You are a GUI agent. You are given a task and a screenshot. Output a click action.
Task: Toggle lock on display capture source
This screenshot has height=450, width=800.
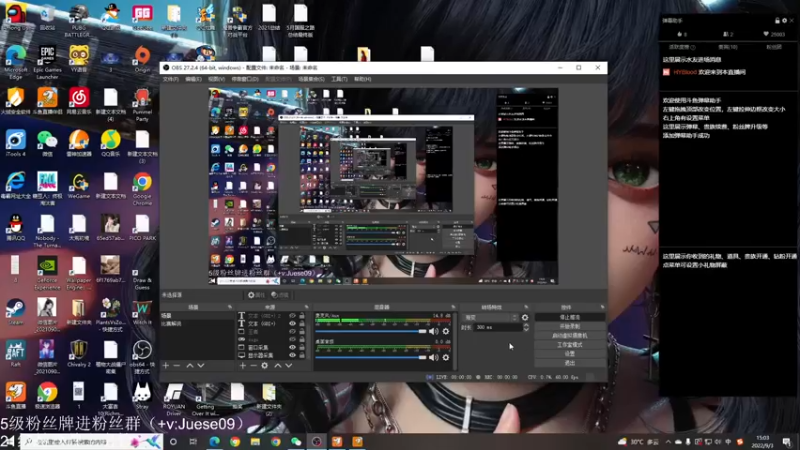tap(302, 355)
